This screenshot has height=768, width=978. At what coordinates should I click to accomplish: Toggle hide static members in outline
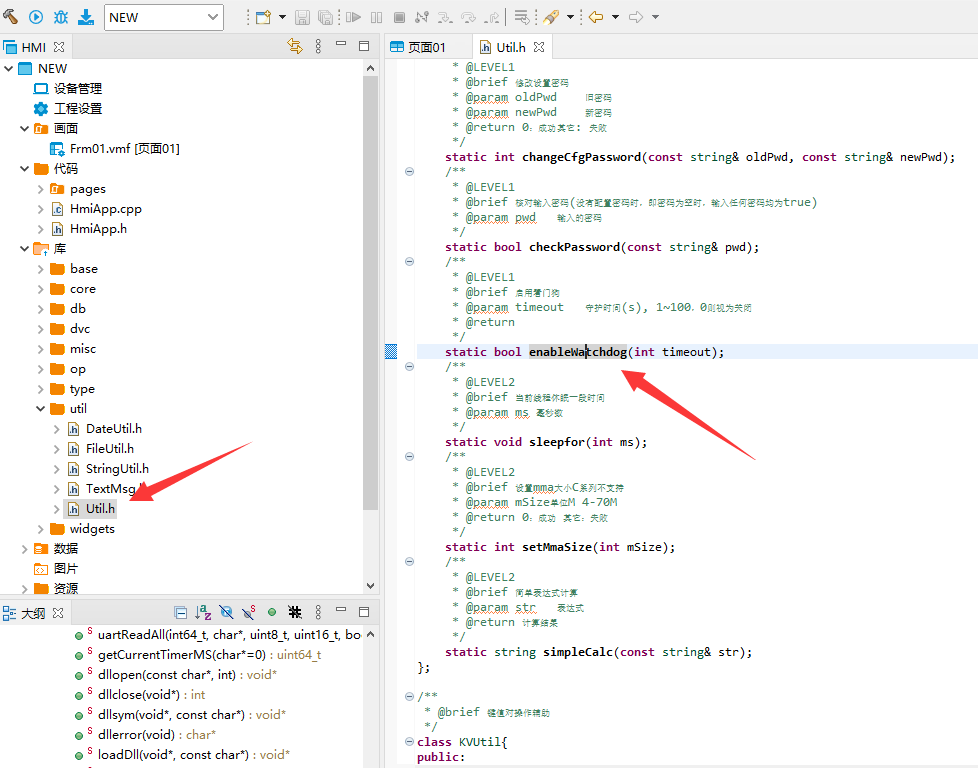[249, 613]
